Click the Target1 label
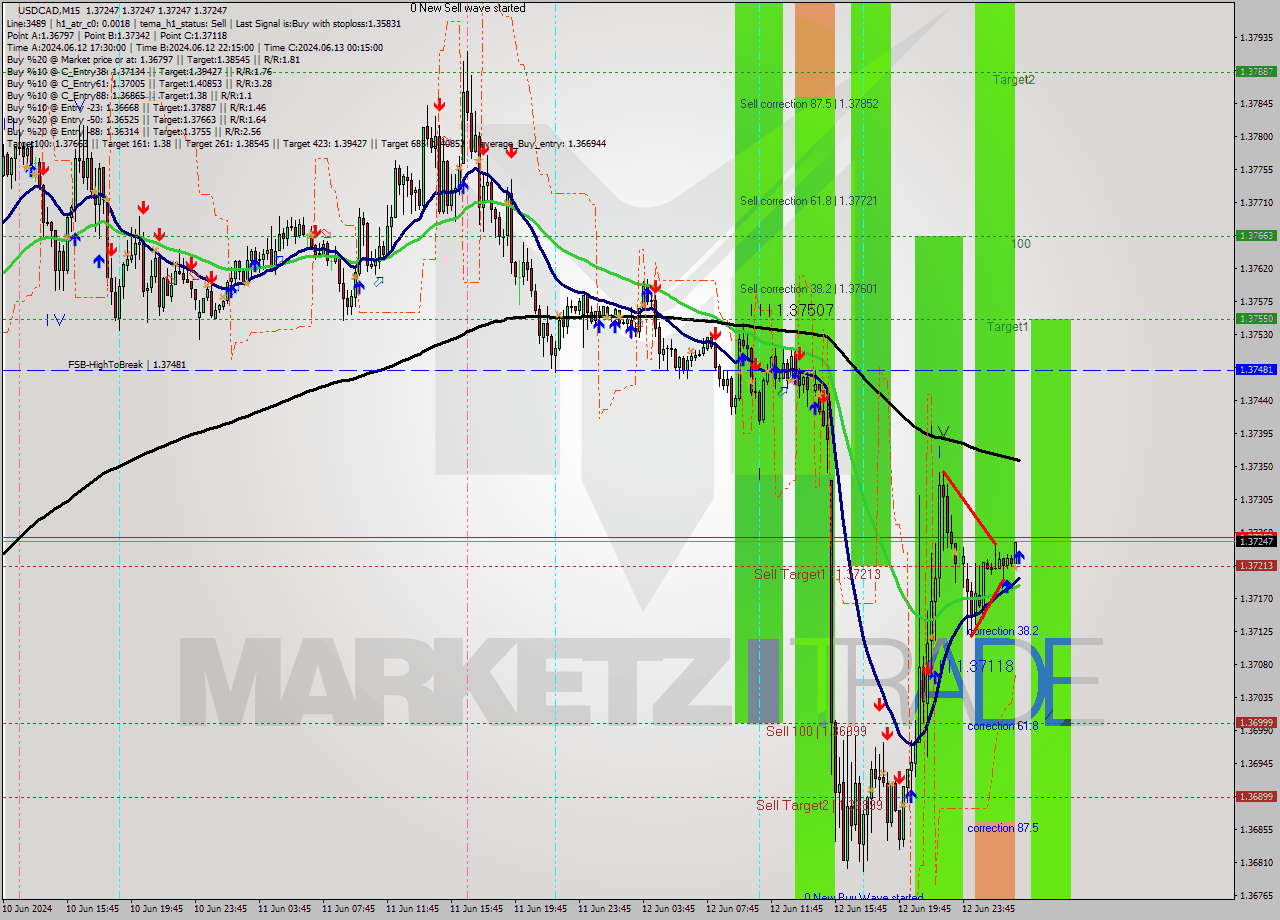 1007,327
